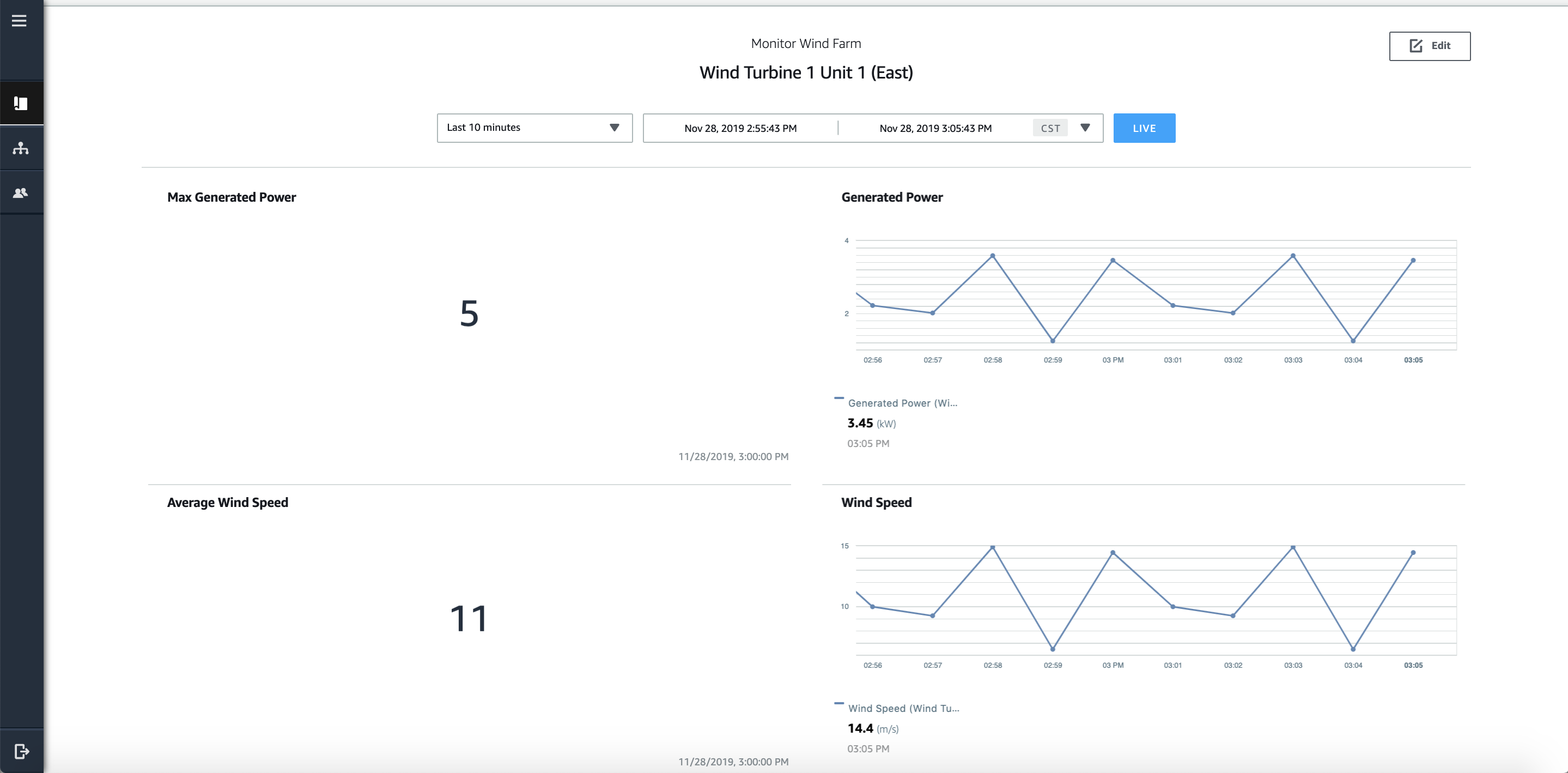Open the hamburger navigation menu

click(x=19, y=21)
